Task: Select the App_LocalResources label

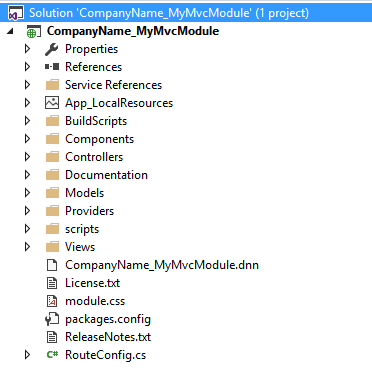Action: pos(119,103)
